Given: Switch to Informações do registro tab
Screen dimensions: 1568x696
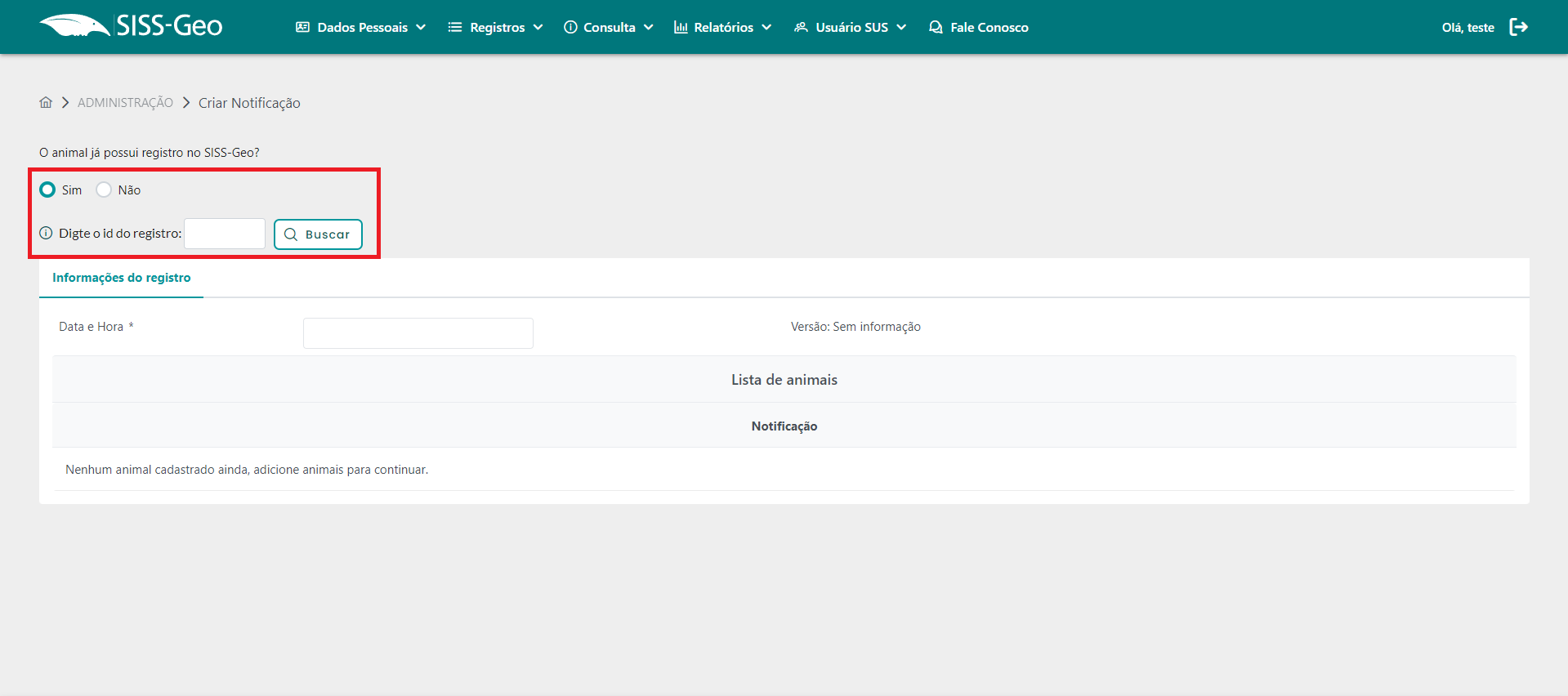Looking at the screenshot, I should (121, 278).
